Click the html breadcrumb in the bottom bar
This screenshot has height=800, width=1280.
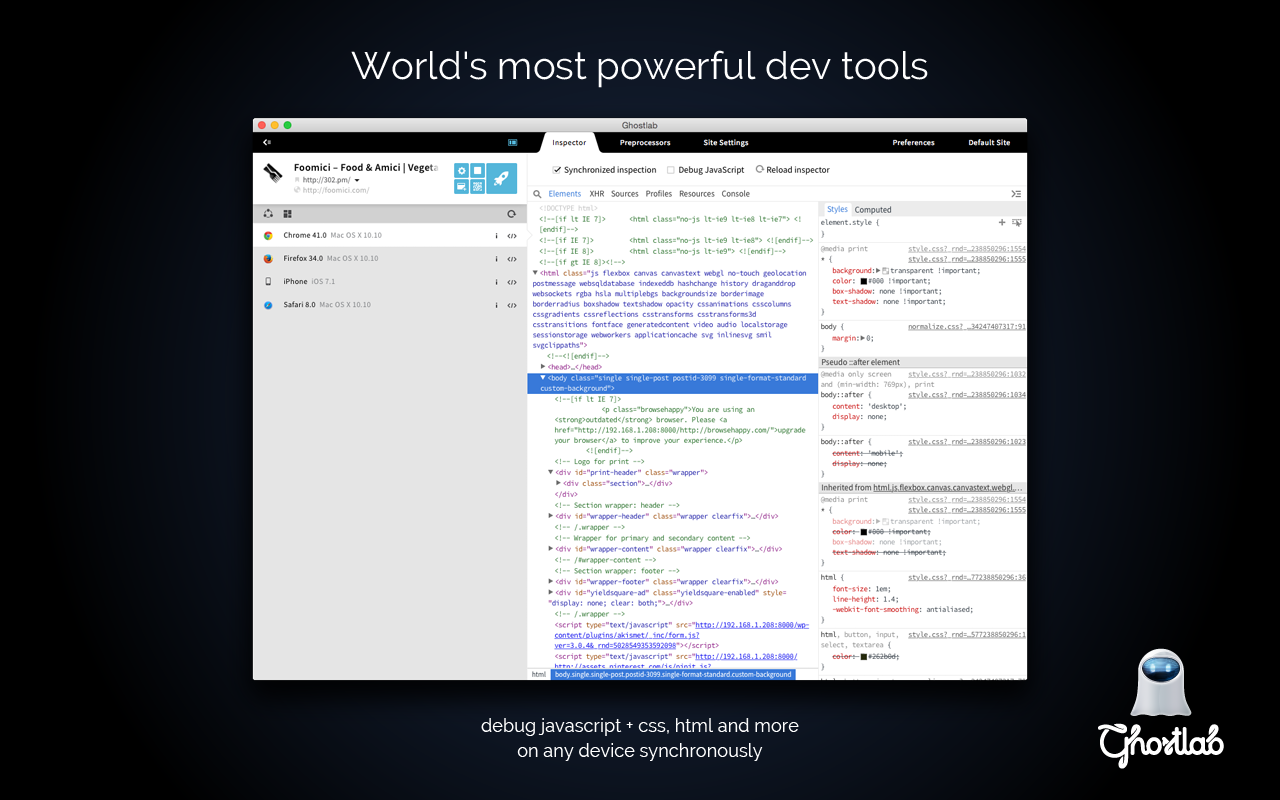[539, 674]
